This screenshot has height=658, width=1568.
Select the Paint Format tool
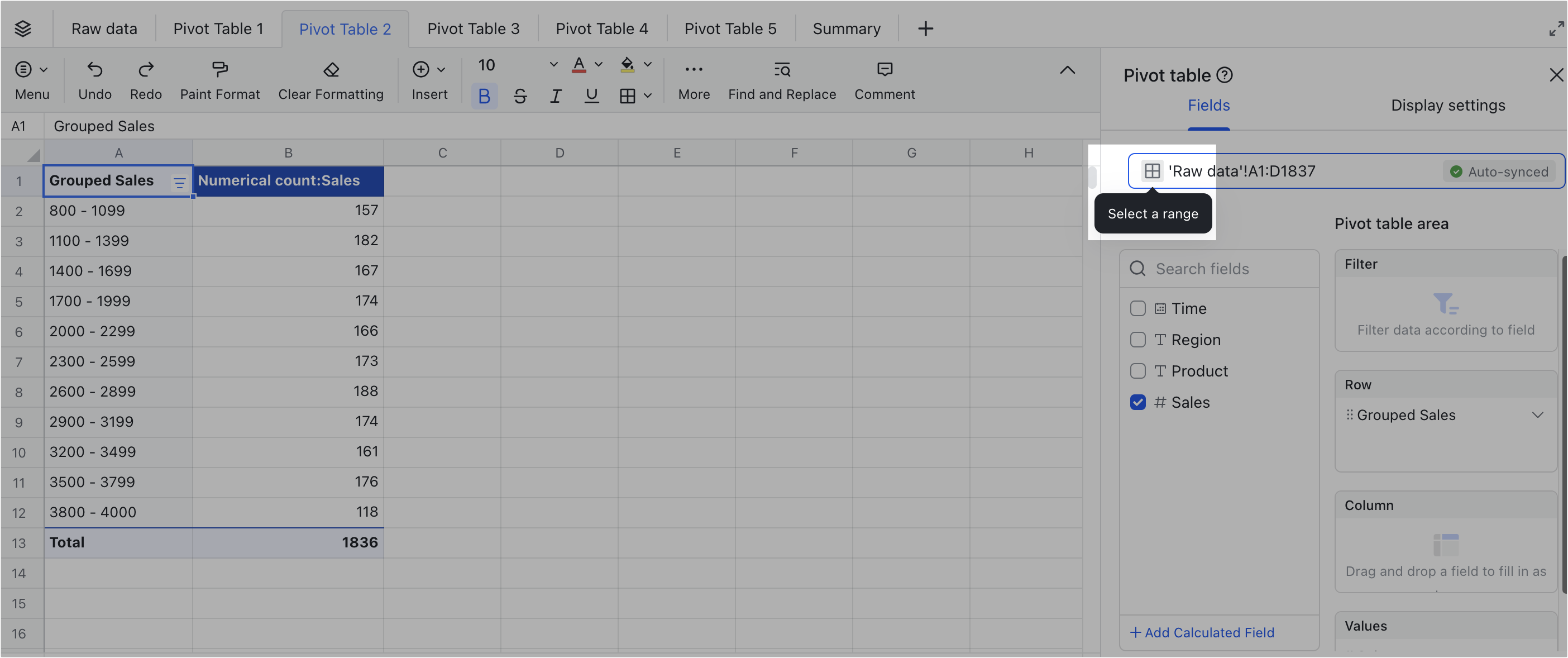pyautogui.click(x=219, y=69)
